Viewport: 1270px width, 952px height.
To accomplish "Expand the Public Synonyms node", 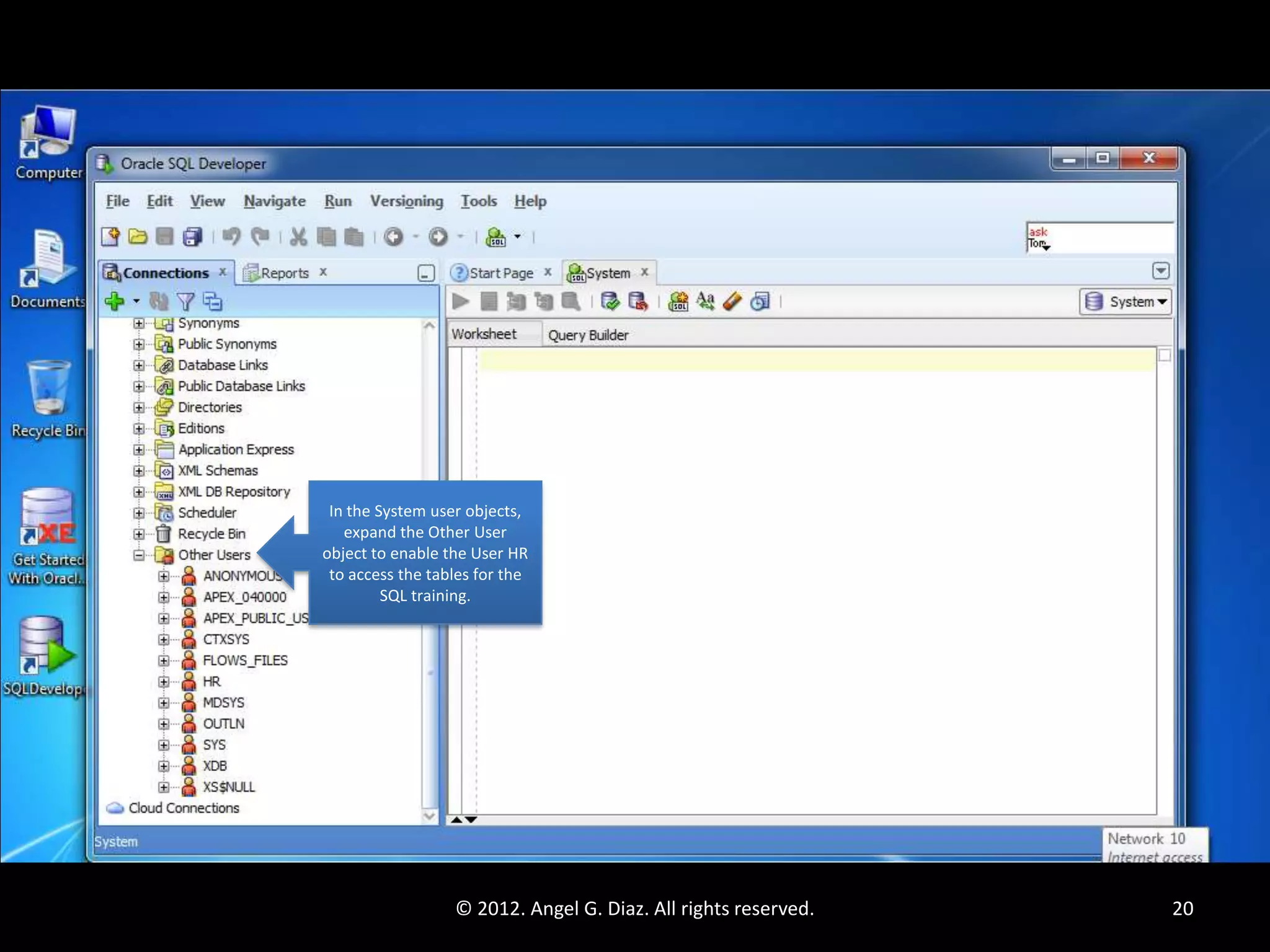I will click(x=139, y=344).
